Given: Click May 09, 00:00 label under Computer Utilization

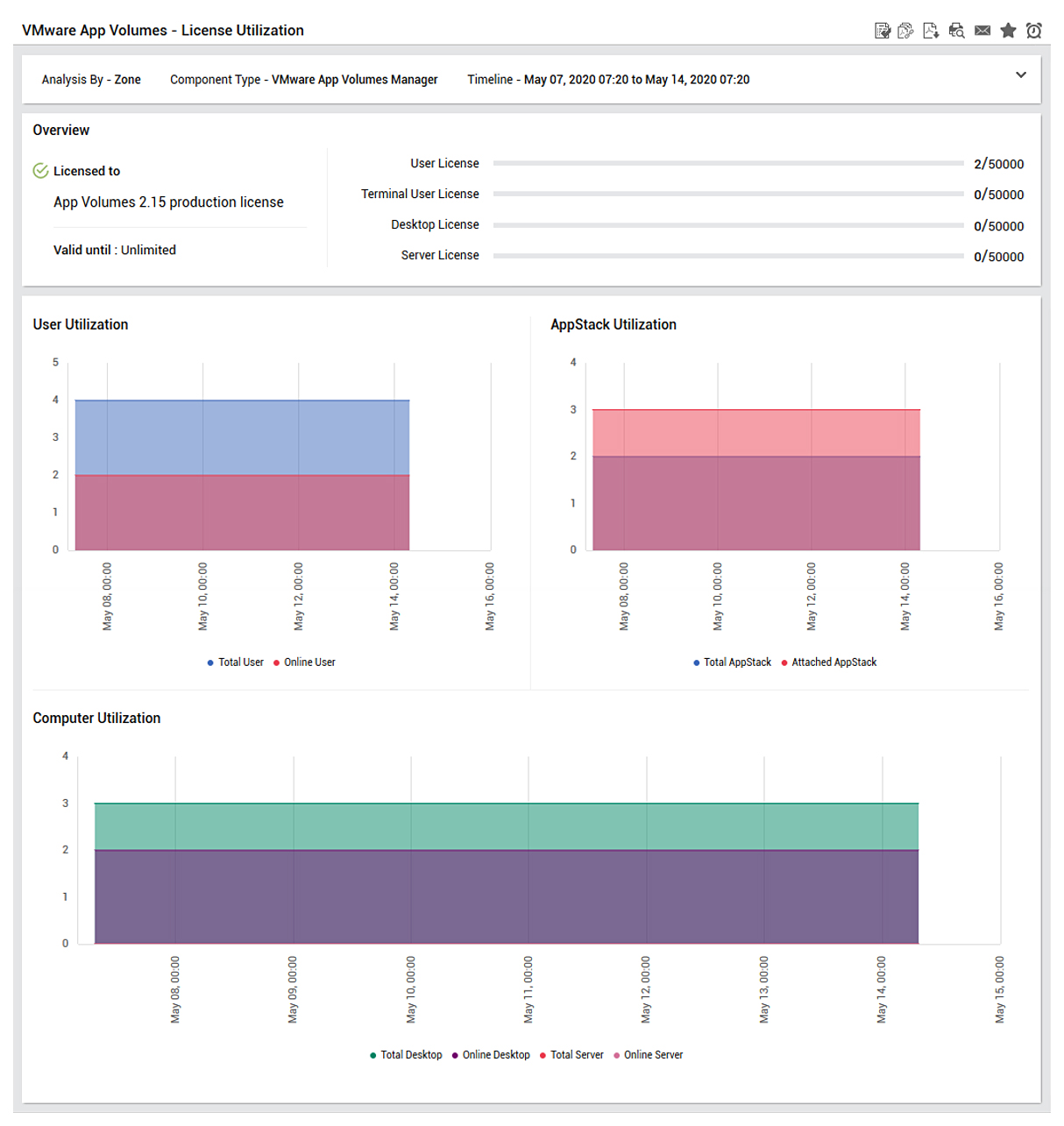Looking at the screenshot, I should coord(294,989).
